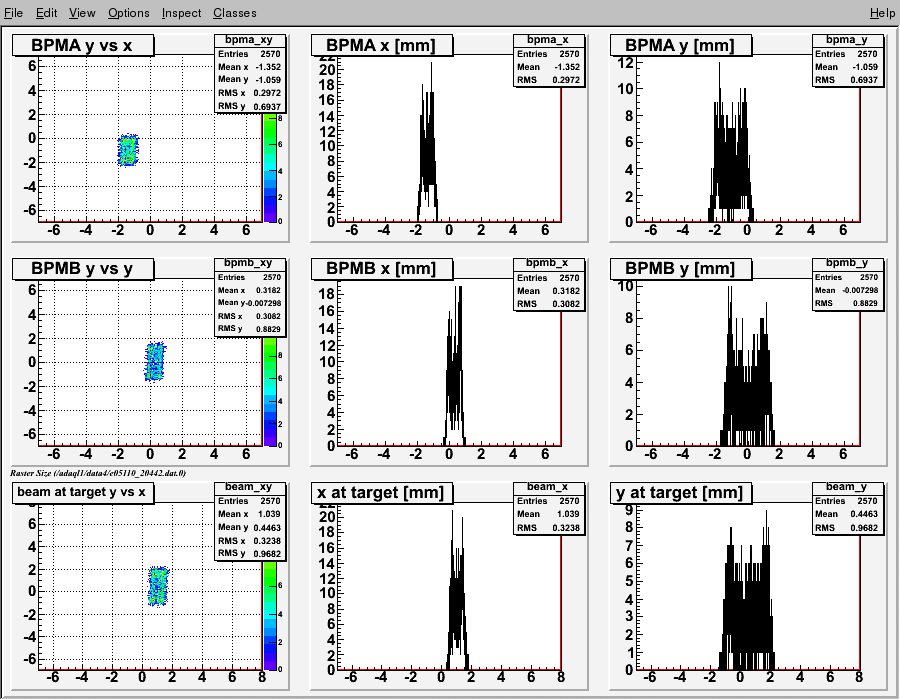This screenshot has width=900, height=700.
Task: Open the Classes menu
Action: click(235, 13)
